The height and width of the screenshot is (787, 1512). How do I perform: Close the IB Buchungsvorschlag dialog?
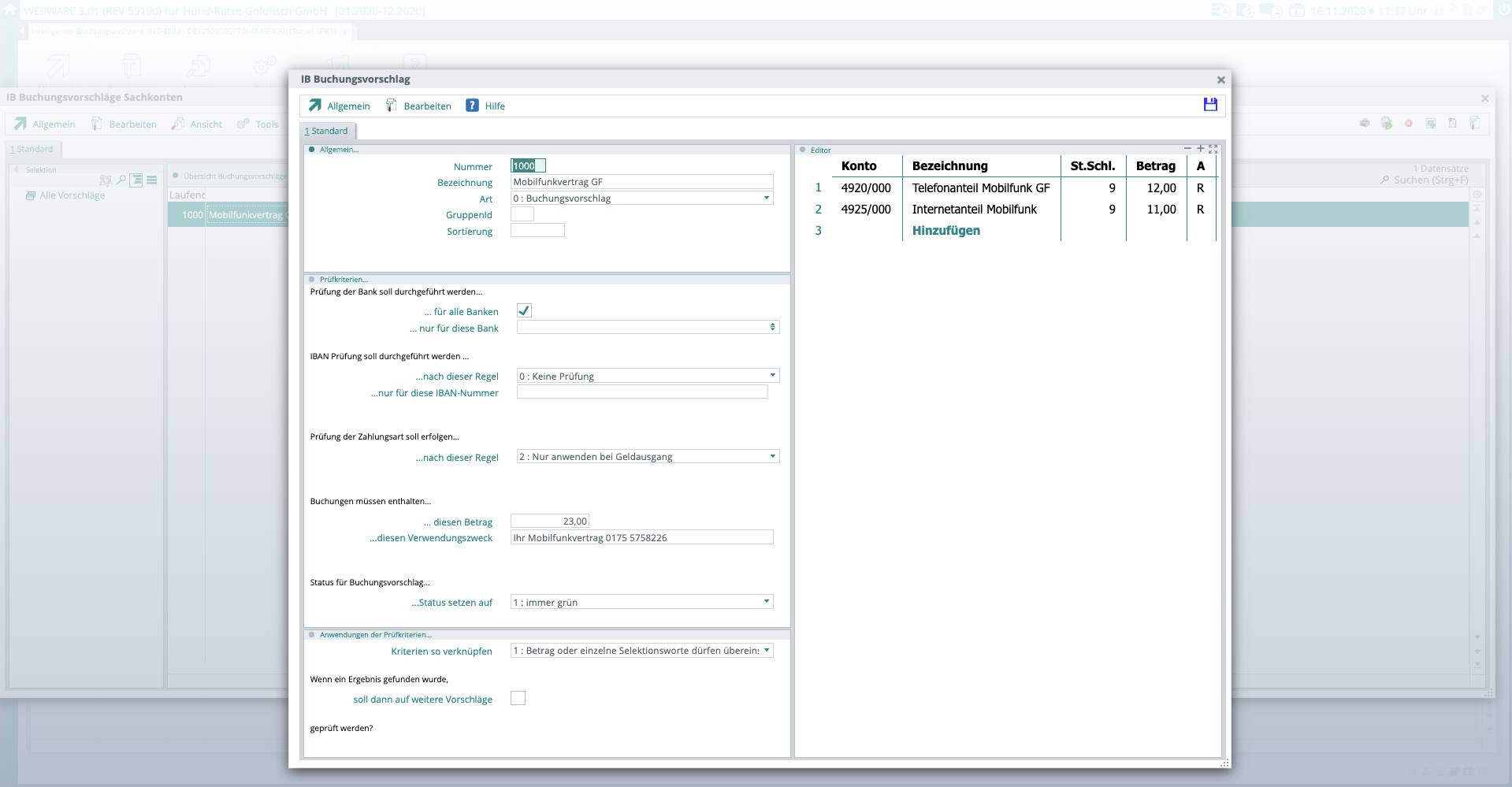[x=1220, y=80]
